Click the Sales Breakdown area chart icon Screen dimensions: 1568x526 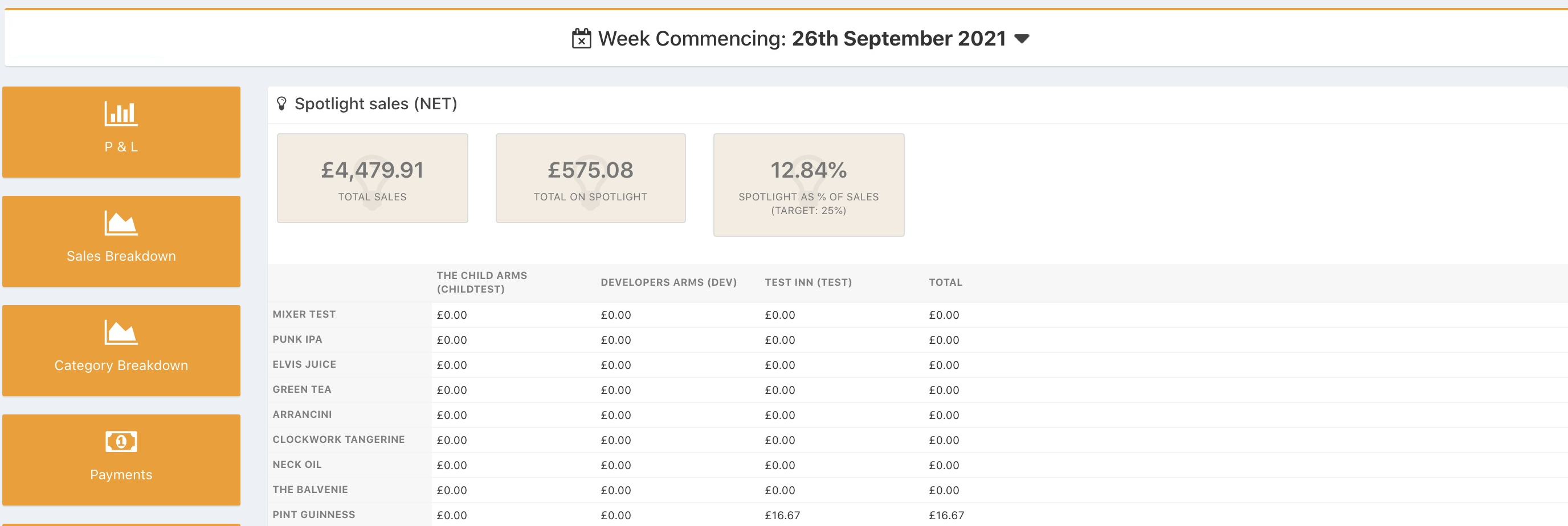coord(121,223)
